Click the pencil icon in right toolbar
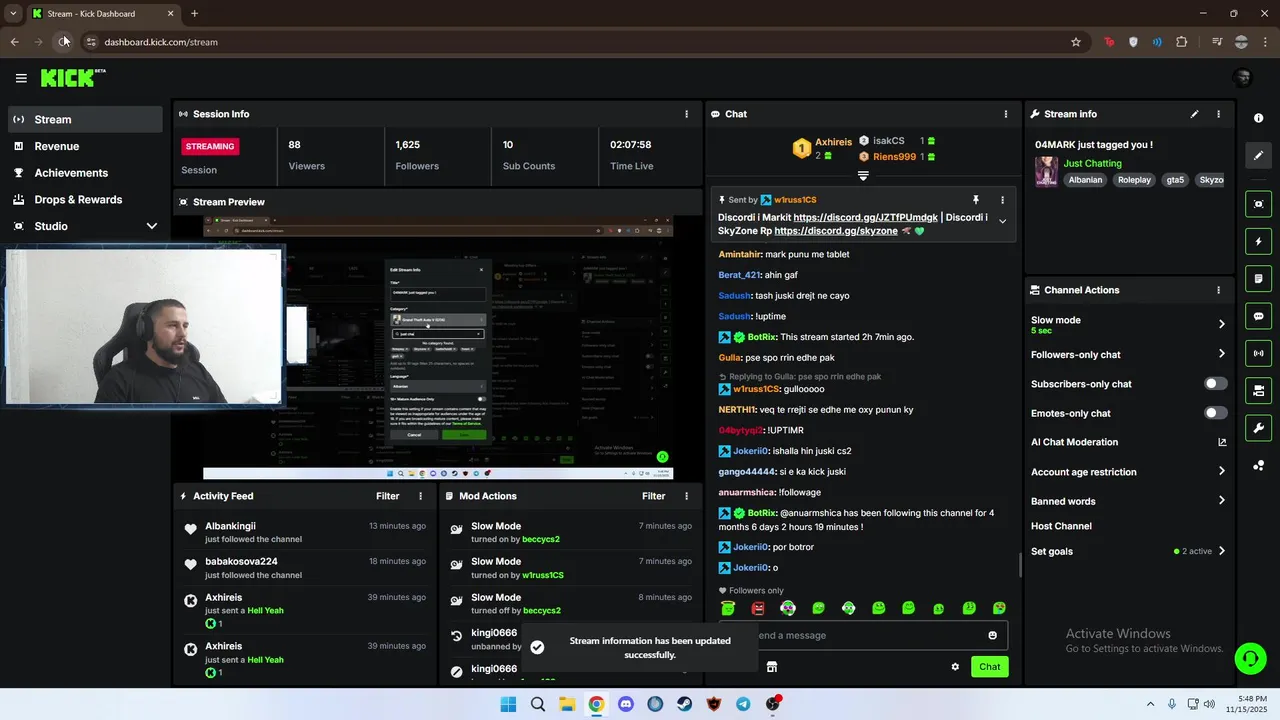 1258,156
